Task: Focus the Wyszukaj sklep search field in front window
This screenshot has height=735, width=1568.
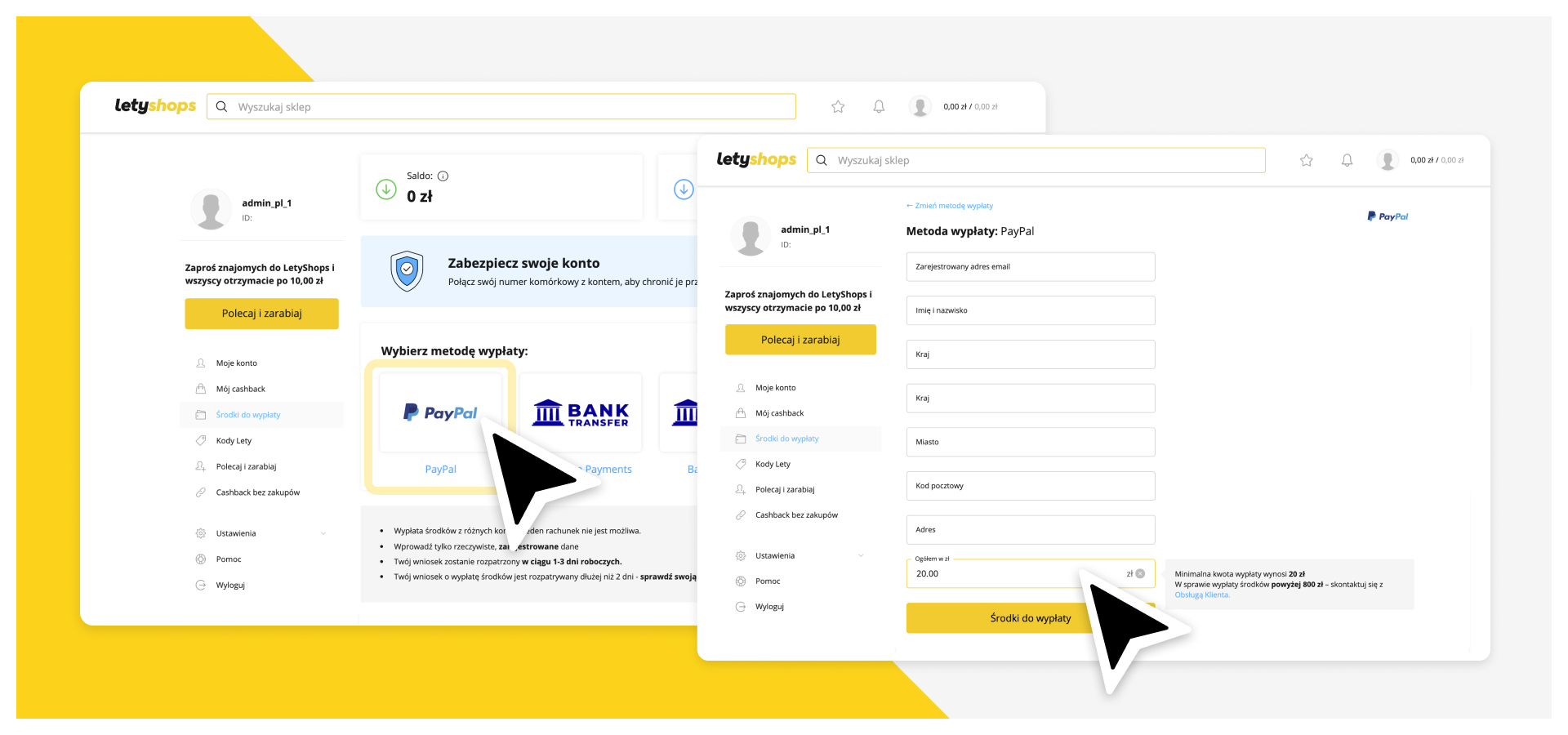Action: click(x=1036, y=160)
